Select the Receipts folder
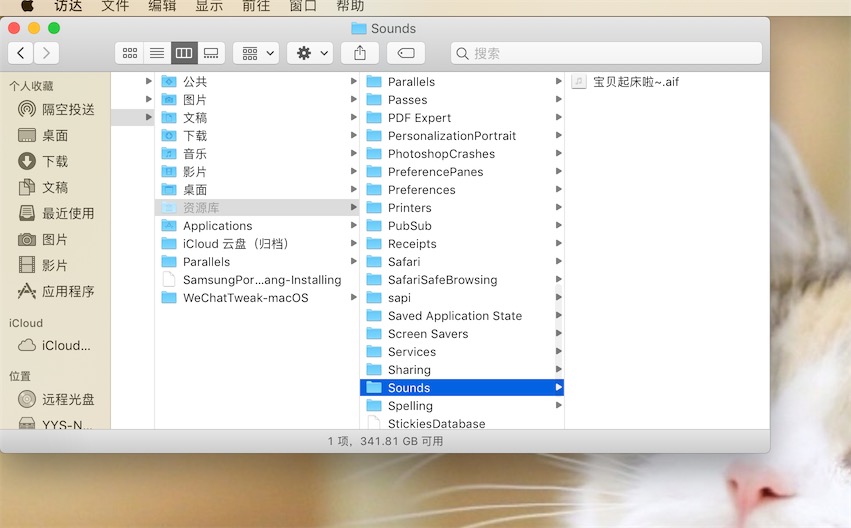Viewport: 851px width, 528px height. [x=462, y=243]
